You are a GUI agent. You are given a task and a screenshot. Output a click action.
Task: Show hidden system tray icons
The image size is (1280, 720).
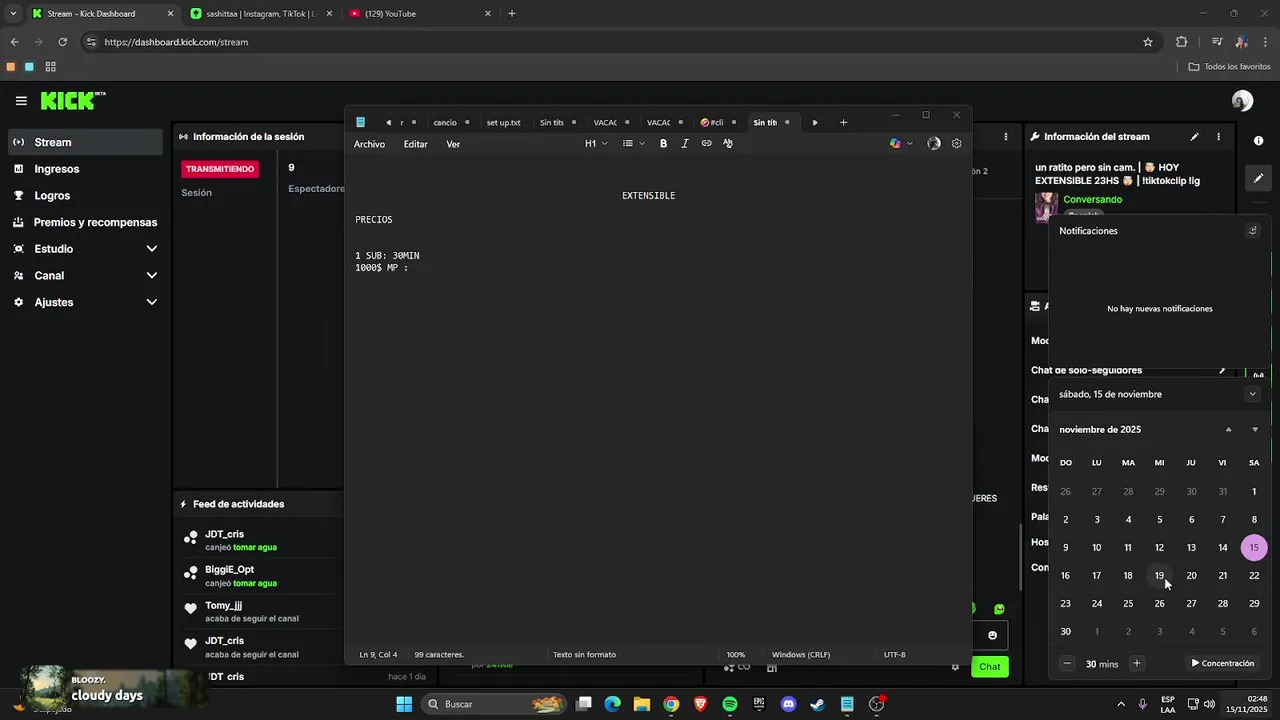[1120, 704]
